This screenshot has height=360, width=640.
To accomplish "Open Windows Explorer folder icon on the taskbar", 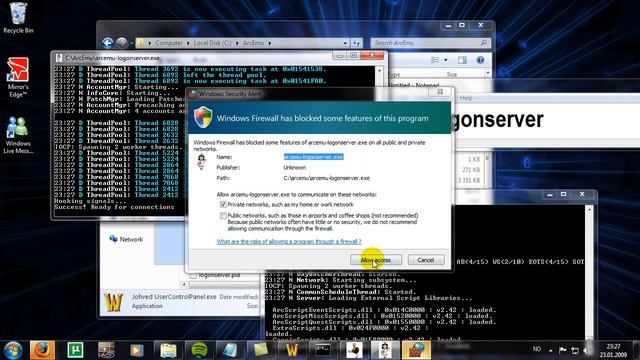I will (168, 350).
